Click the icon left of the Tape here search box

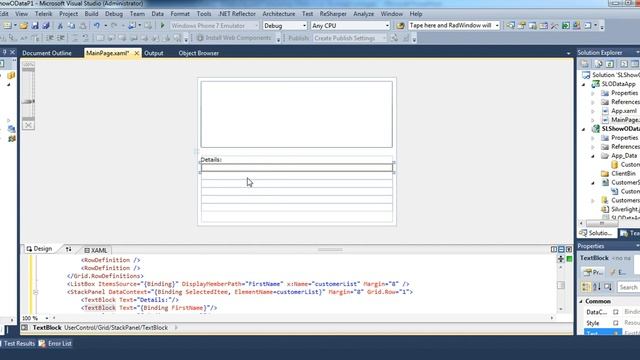(400, 25)
